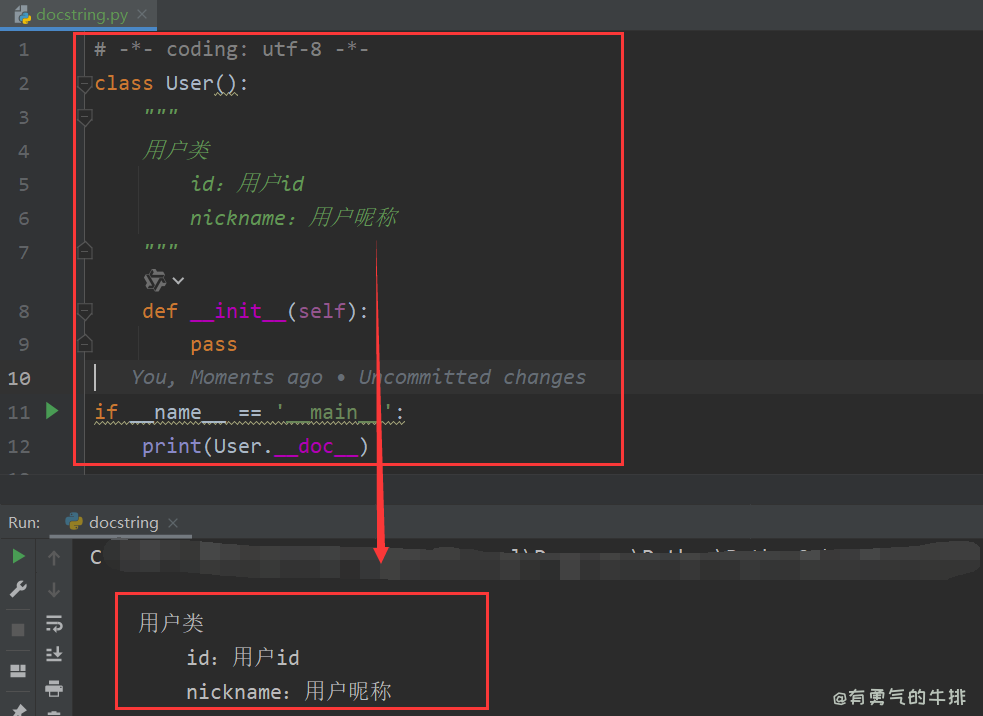Click the green Rerun button in Run panel
983x716 pixels.
pos(18,557)
